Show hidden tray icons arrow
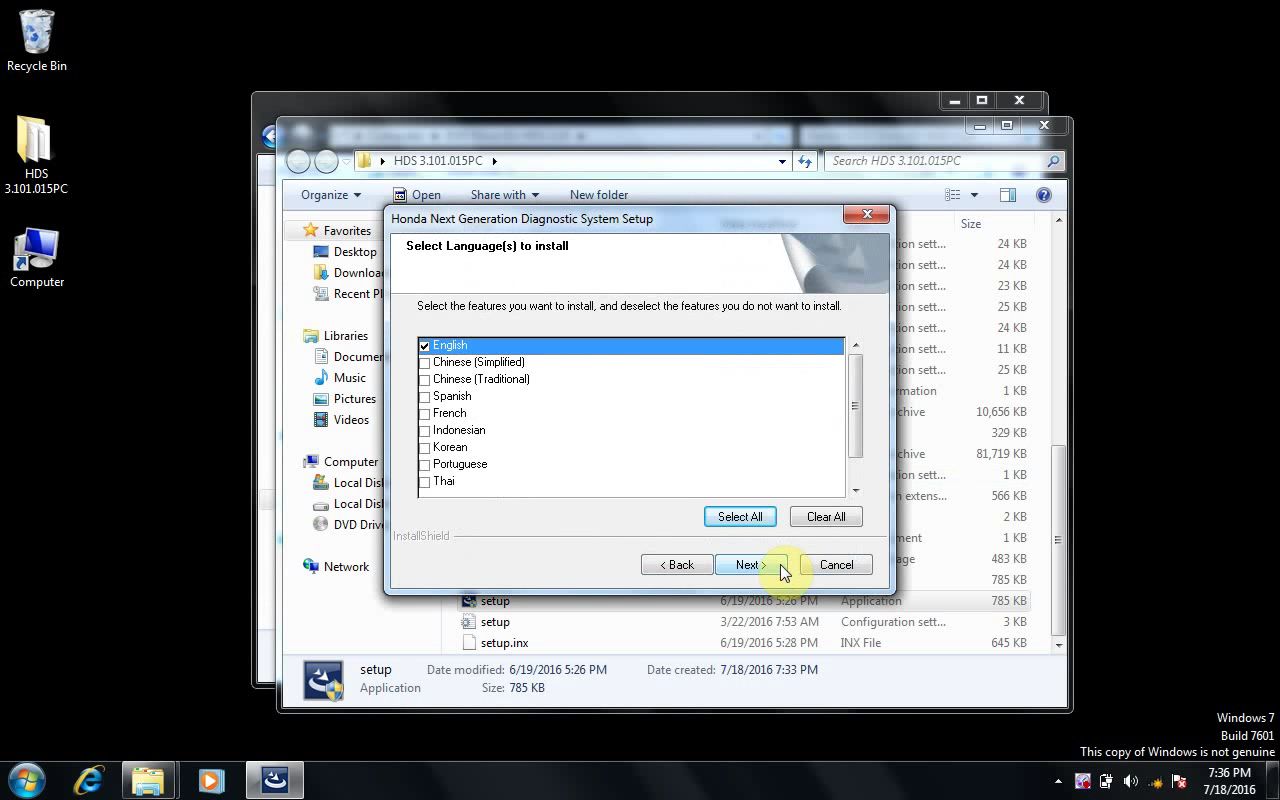The image size is (1280, 800). (1058, 781)
